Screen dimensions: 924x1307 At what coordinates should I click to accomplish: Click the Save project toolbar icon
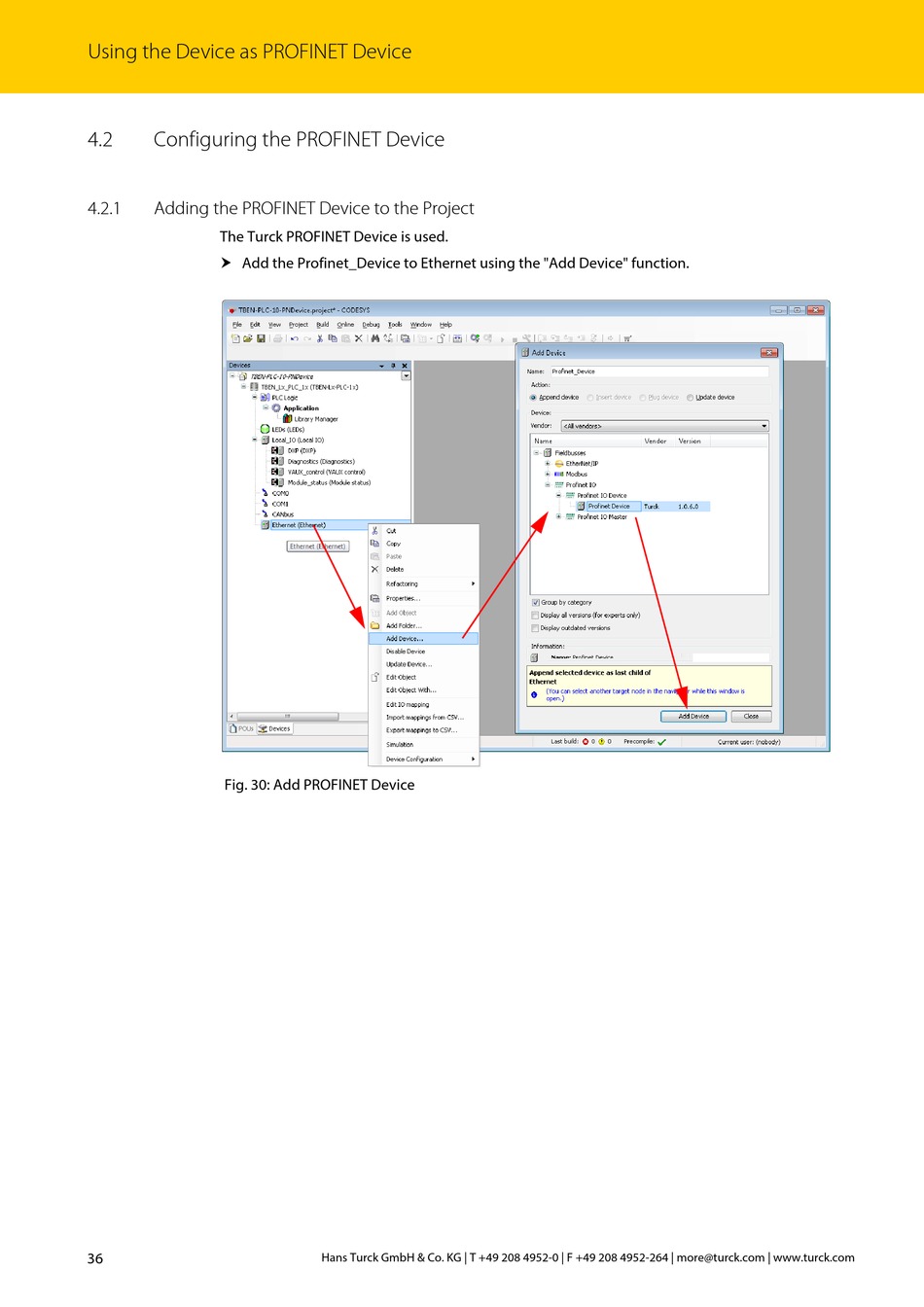click(261, 338)
